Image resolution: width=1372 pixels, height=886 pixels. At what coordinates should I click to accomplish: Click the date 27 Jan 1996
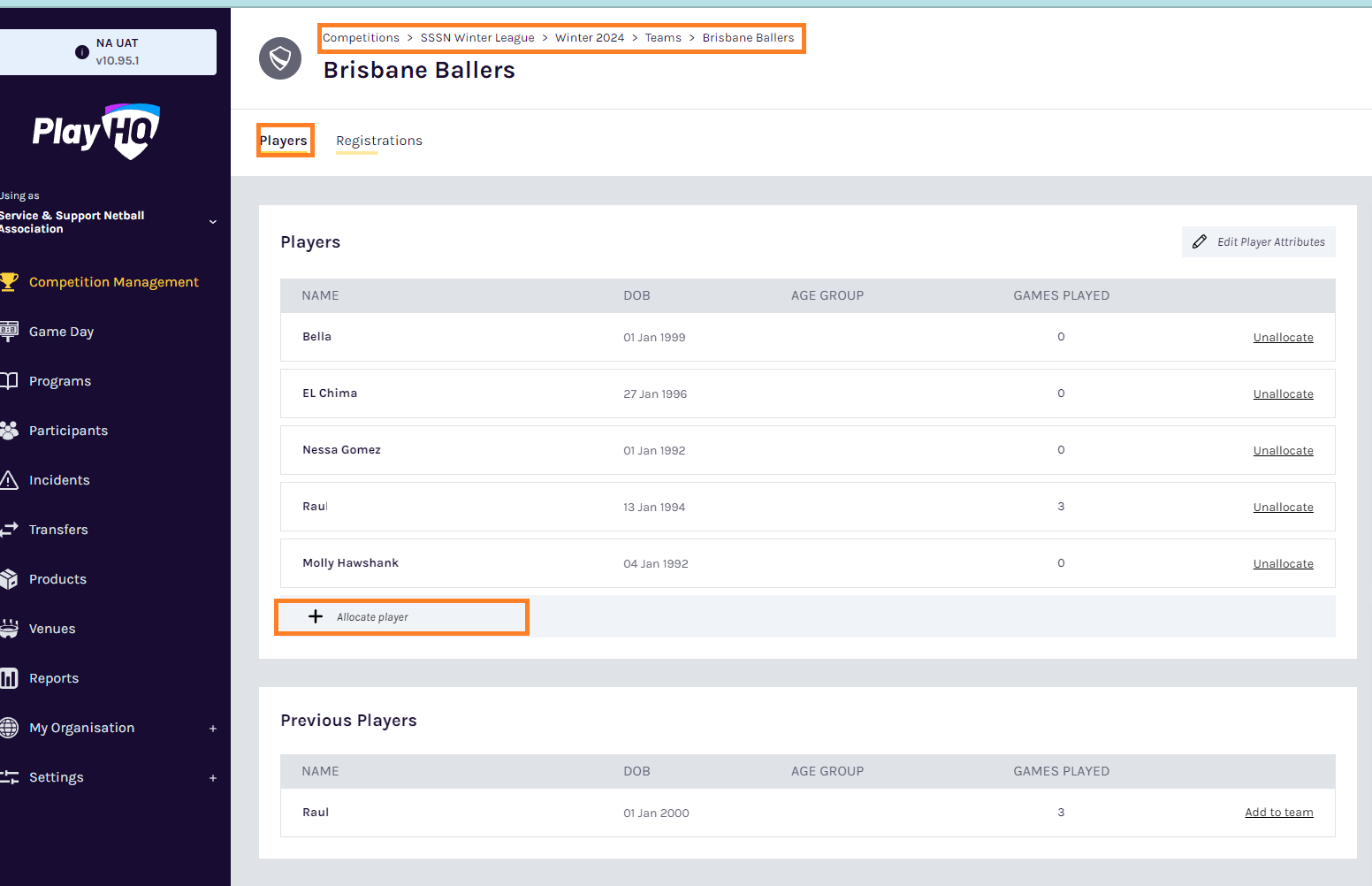click(655, 393)
